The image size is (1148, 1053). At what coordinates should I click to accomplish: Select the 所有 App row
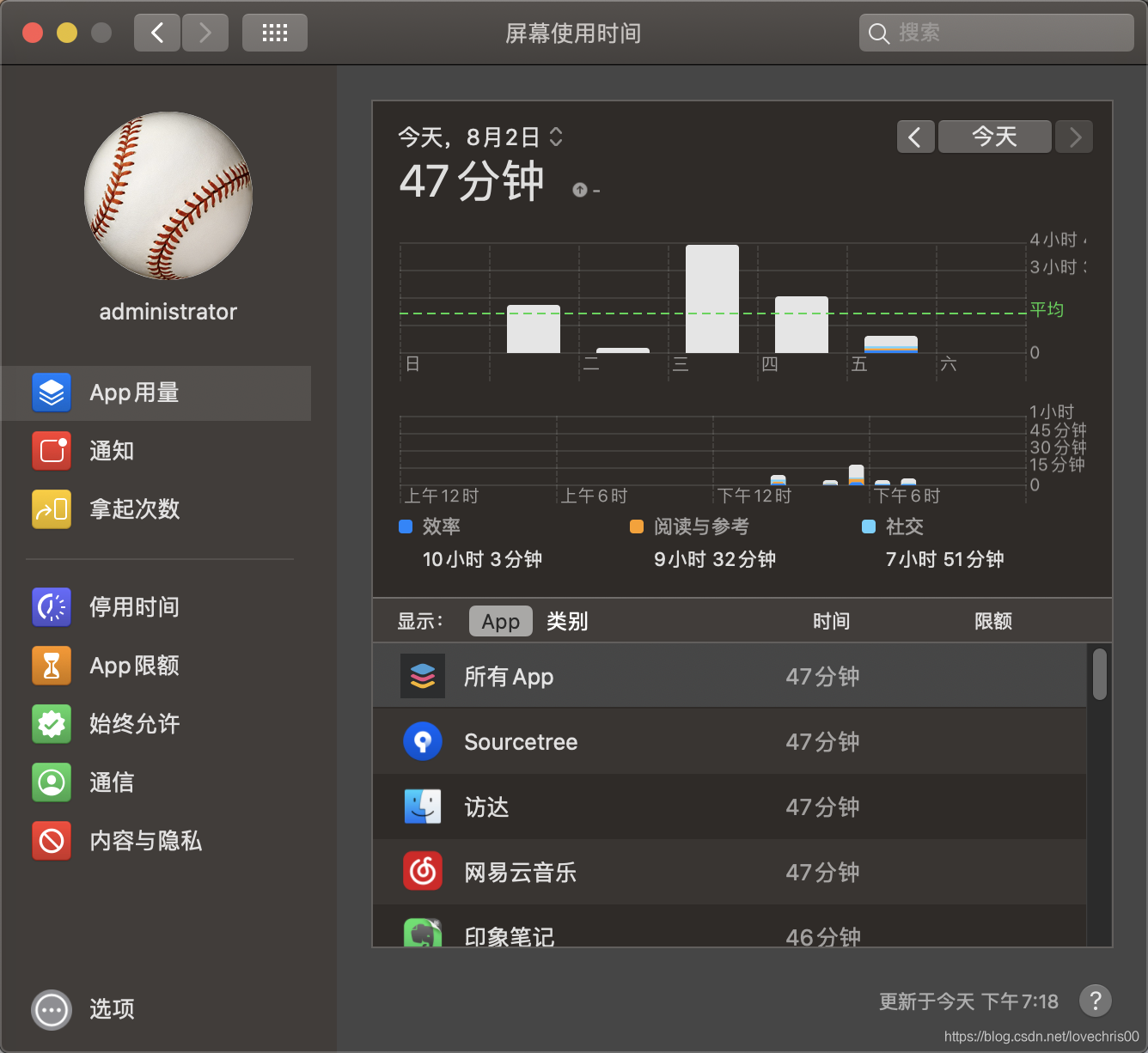tap(730, 676)
